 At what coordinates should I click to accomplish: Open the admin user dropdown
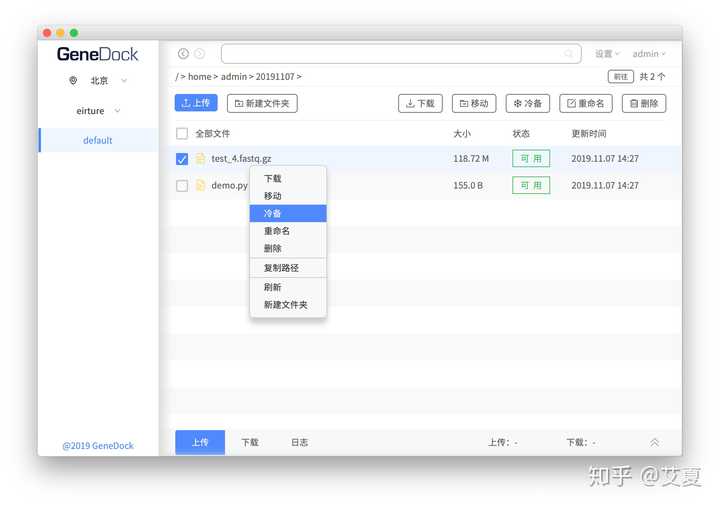pos(649,54)
